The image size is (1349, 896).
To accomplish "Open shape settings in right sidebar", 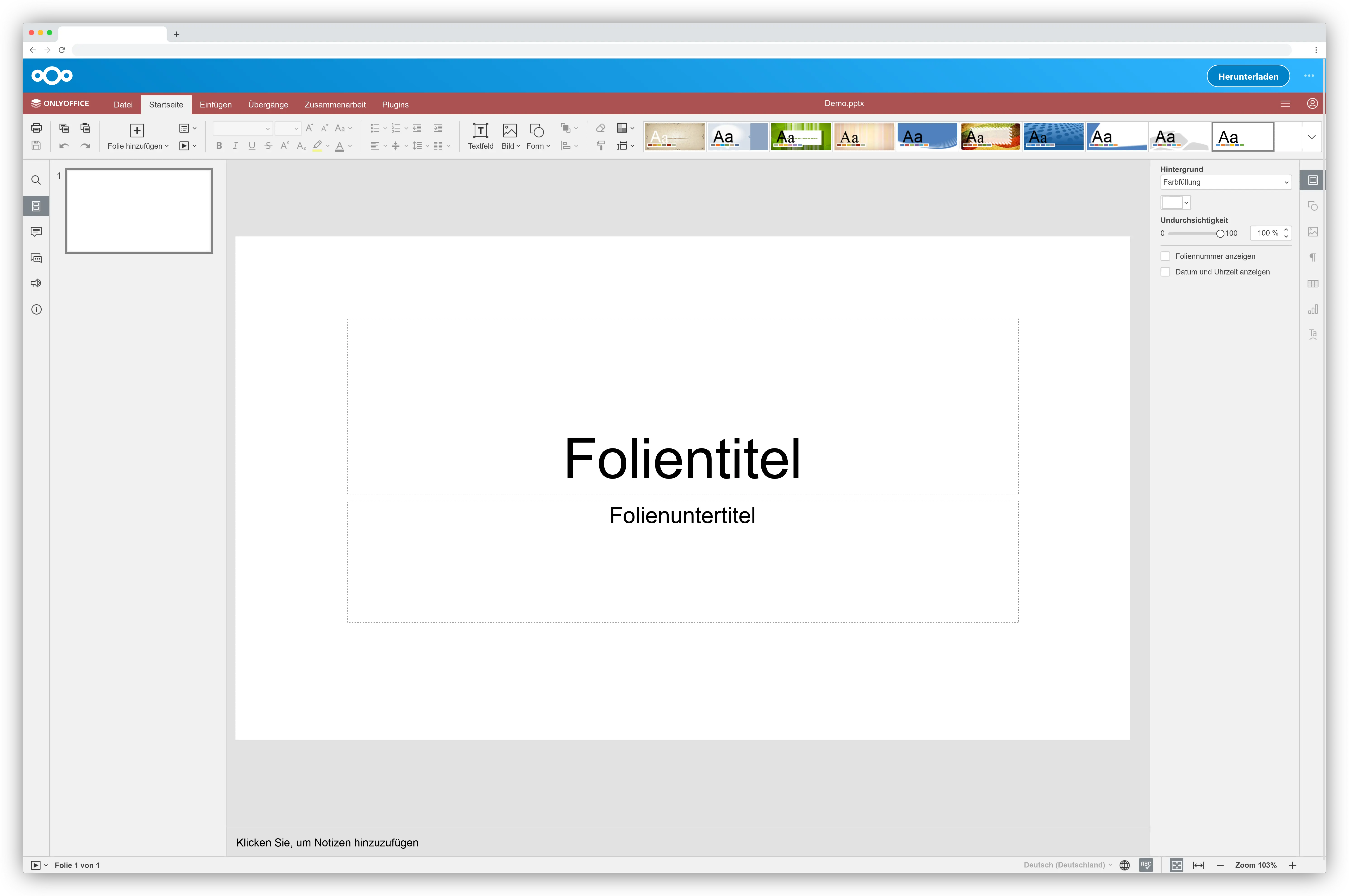I will pyautogui.click(x=1313, y=206).
